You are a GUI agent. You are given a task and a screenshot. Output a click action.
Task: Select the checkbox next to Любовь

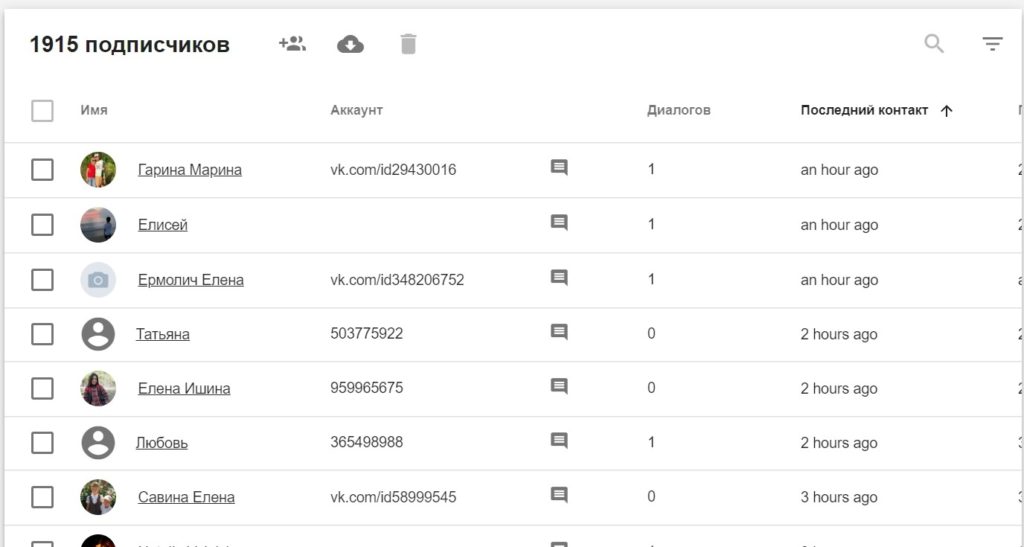[42, 443]
